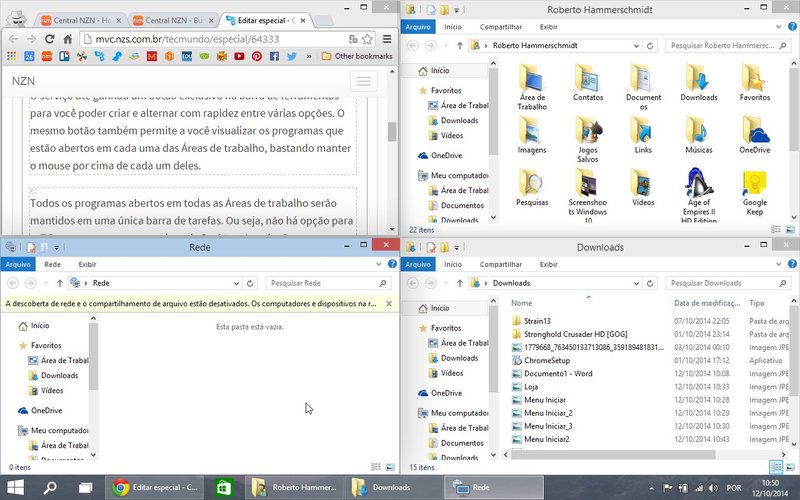Open Contatos folder icon

(588, 83)
